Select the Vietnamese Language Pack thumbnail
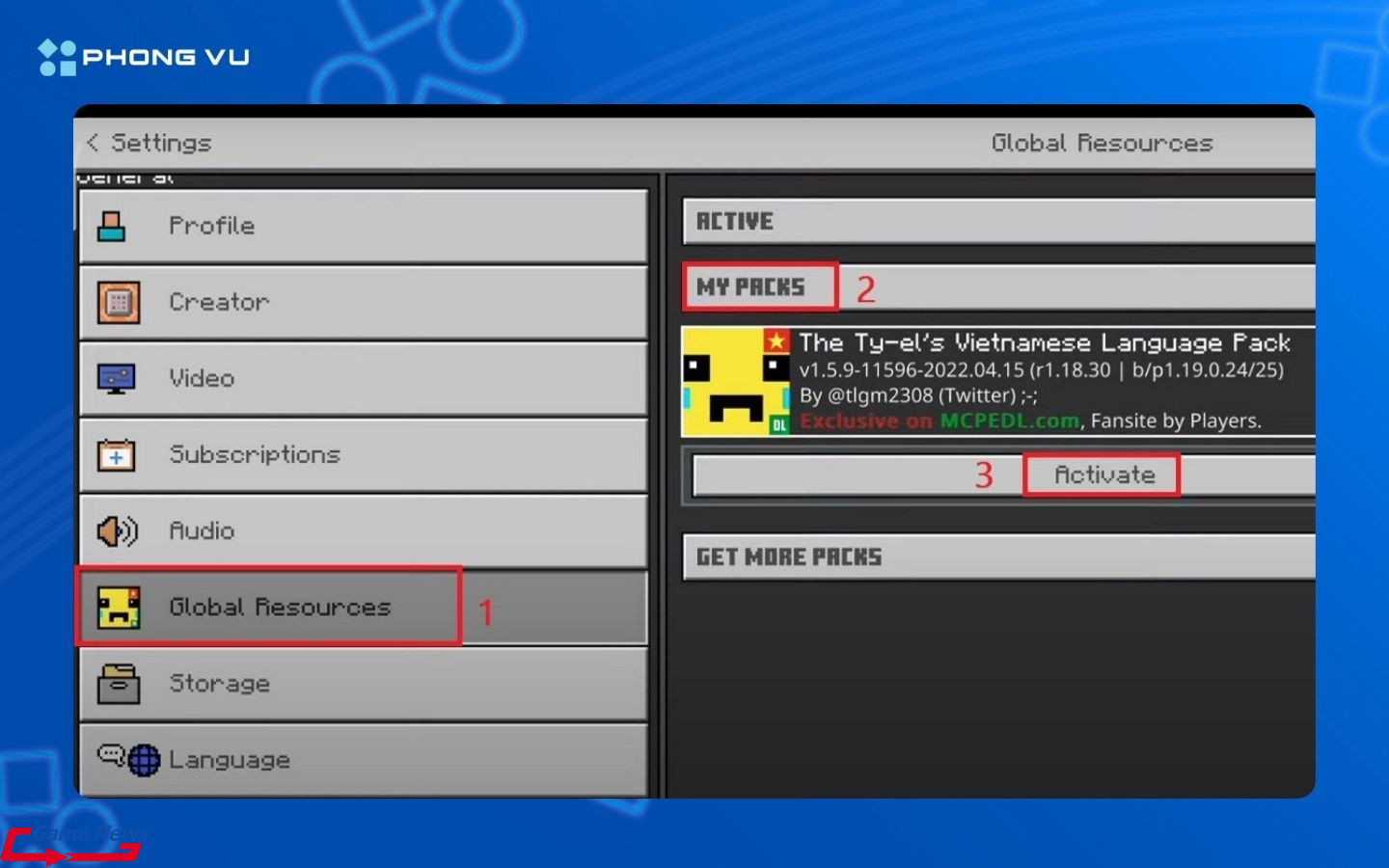The width and height of the screenshot is (1389, 868). tap(736, 382)
